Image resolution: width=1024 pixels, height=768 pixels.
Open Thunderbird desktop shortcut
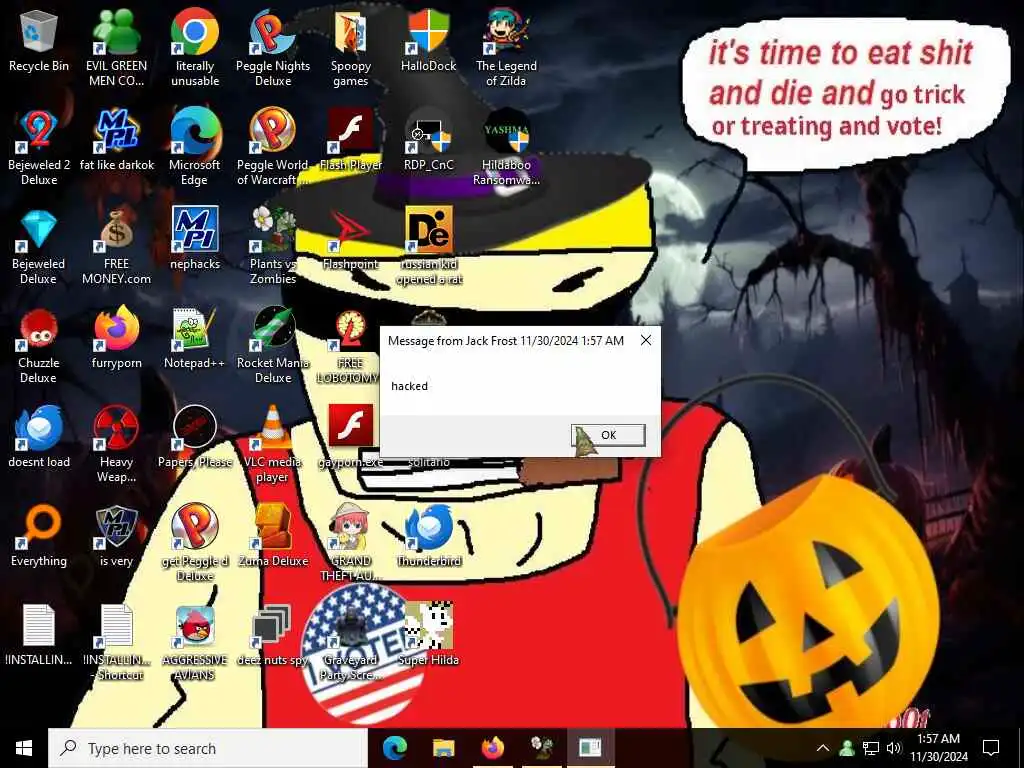(428, 536)
